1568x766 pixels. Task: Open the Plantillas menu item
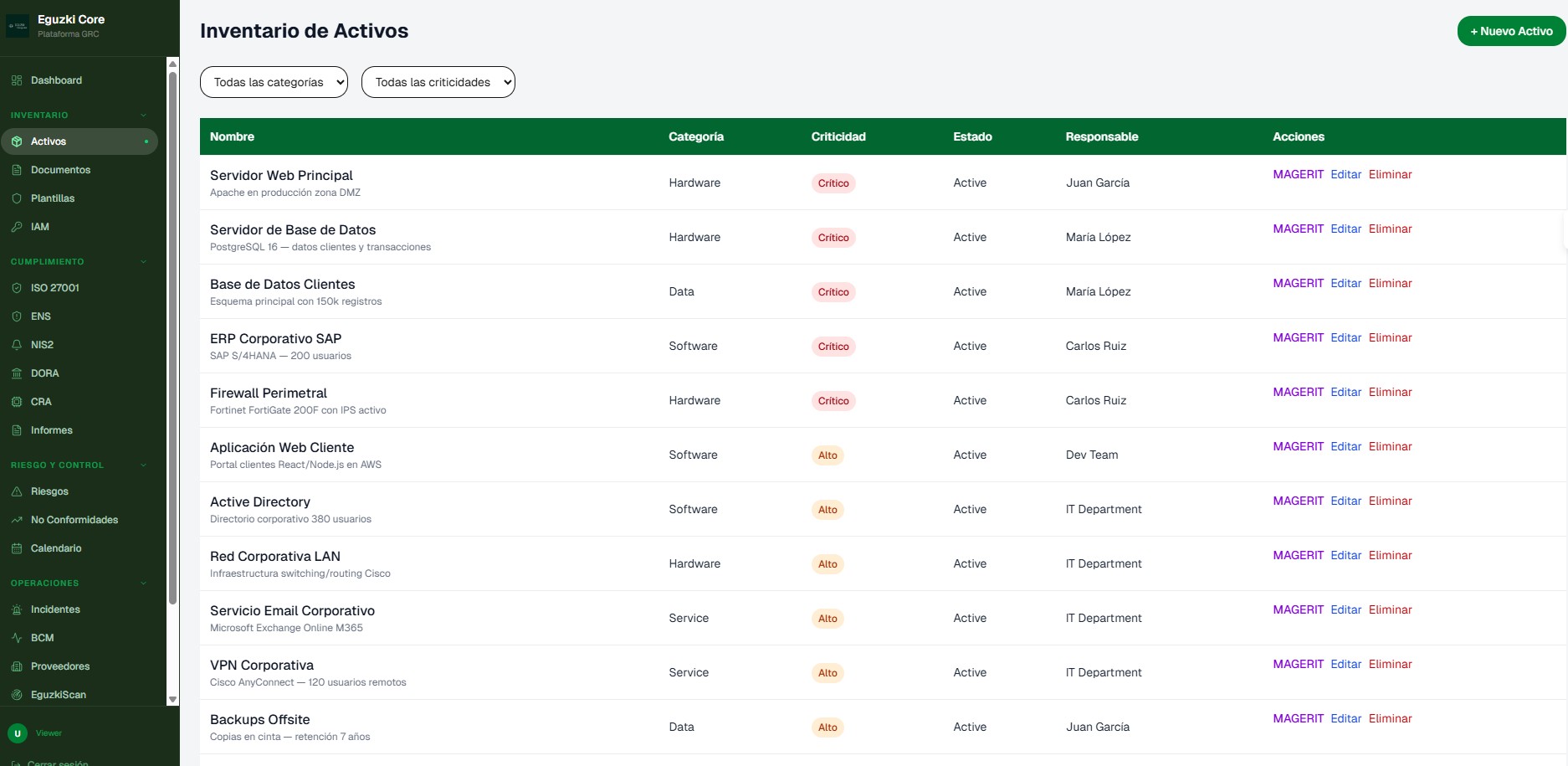pyautogui.click(x=53, y=198)
